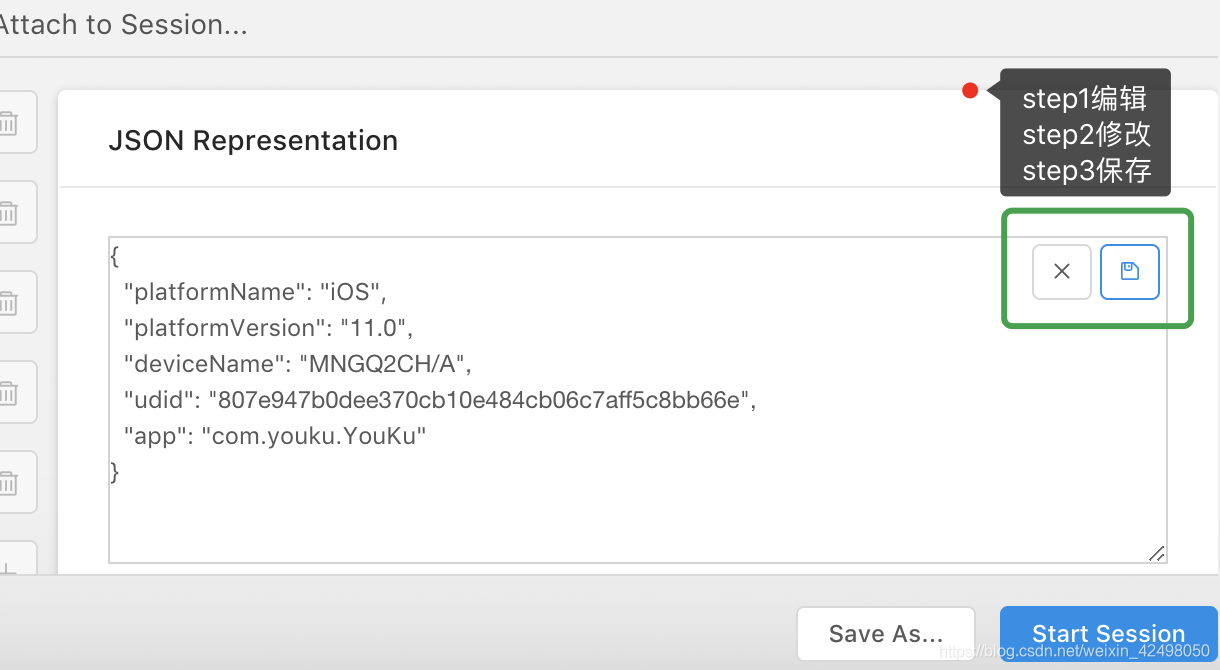Click the red dot marker

970,91
